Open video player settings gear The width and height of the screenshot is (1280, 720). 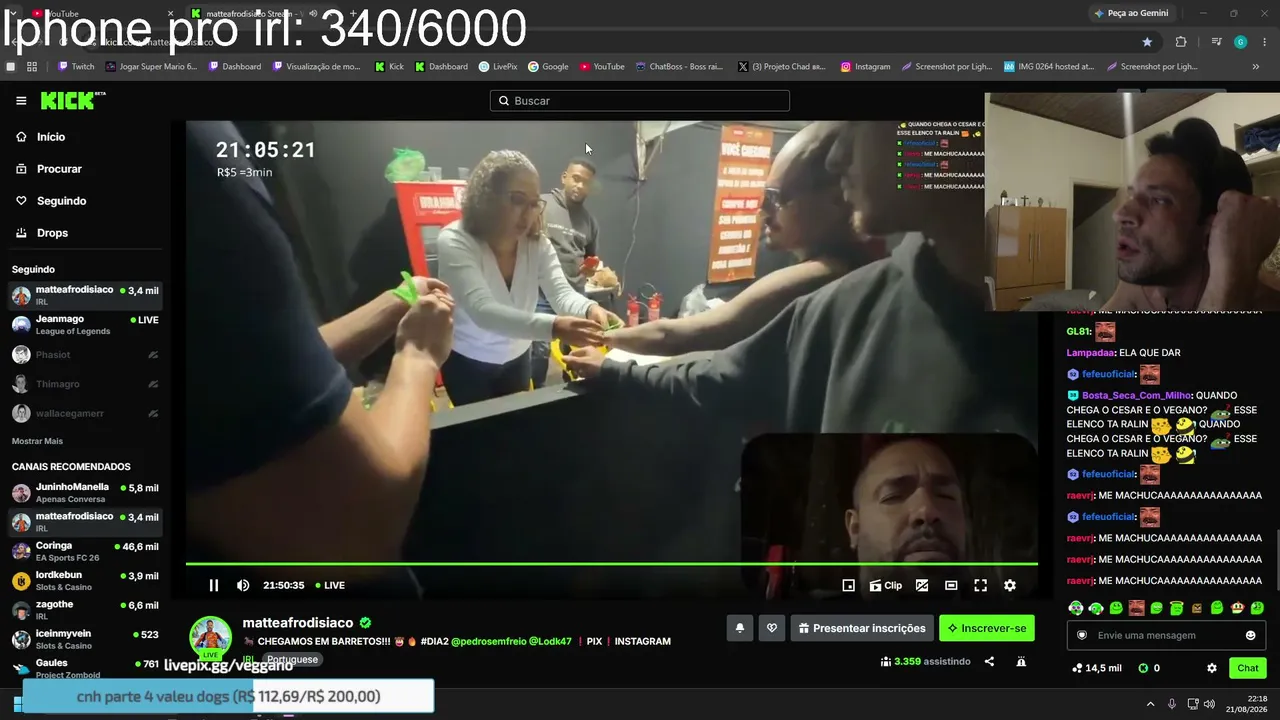tap(1010, 585)
